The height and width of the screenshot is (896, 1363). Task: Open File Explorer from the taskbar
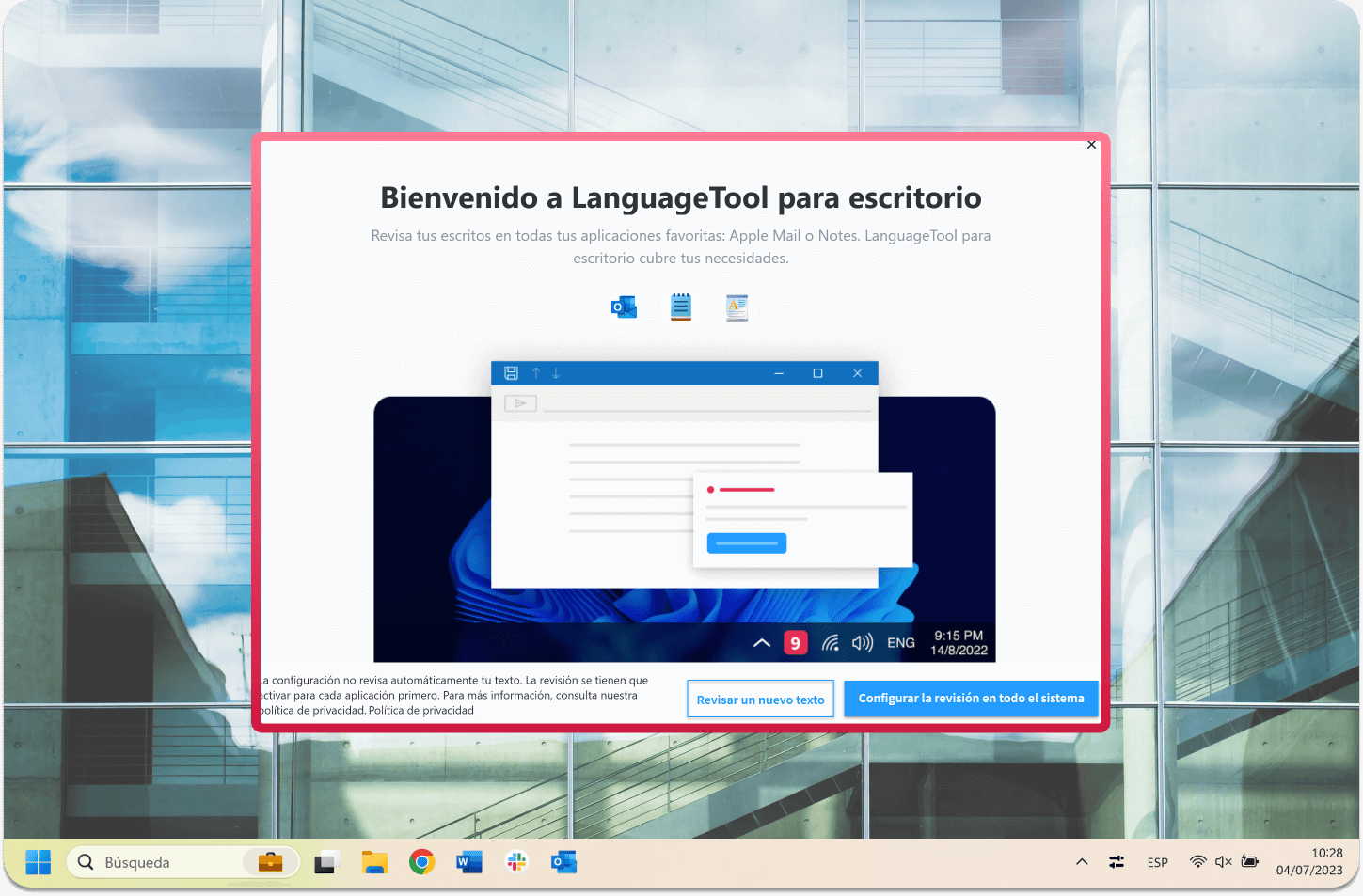point(374,862)
